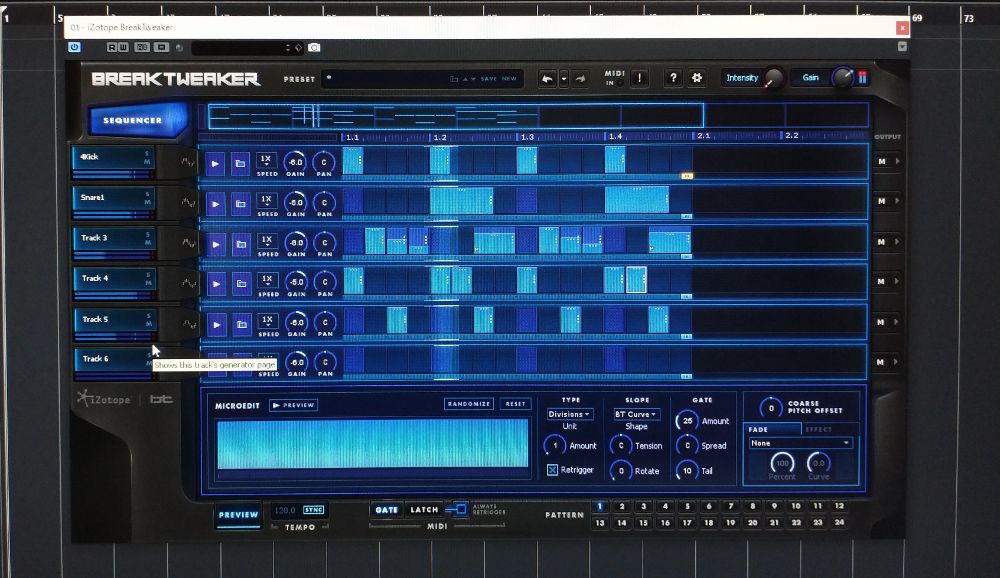Click the Track 4 Gain knob
This screenshot has width=1000, height=578.
click(297, 282)
